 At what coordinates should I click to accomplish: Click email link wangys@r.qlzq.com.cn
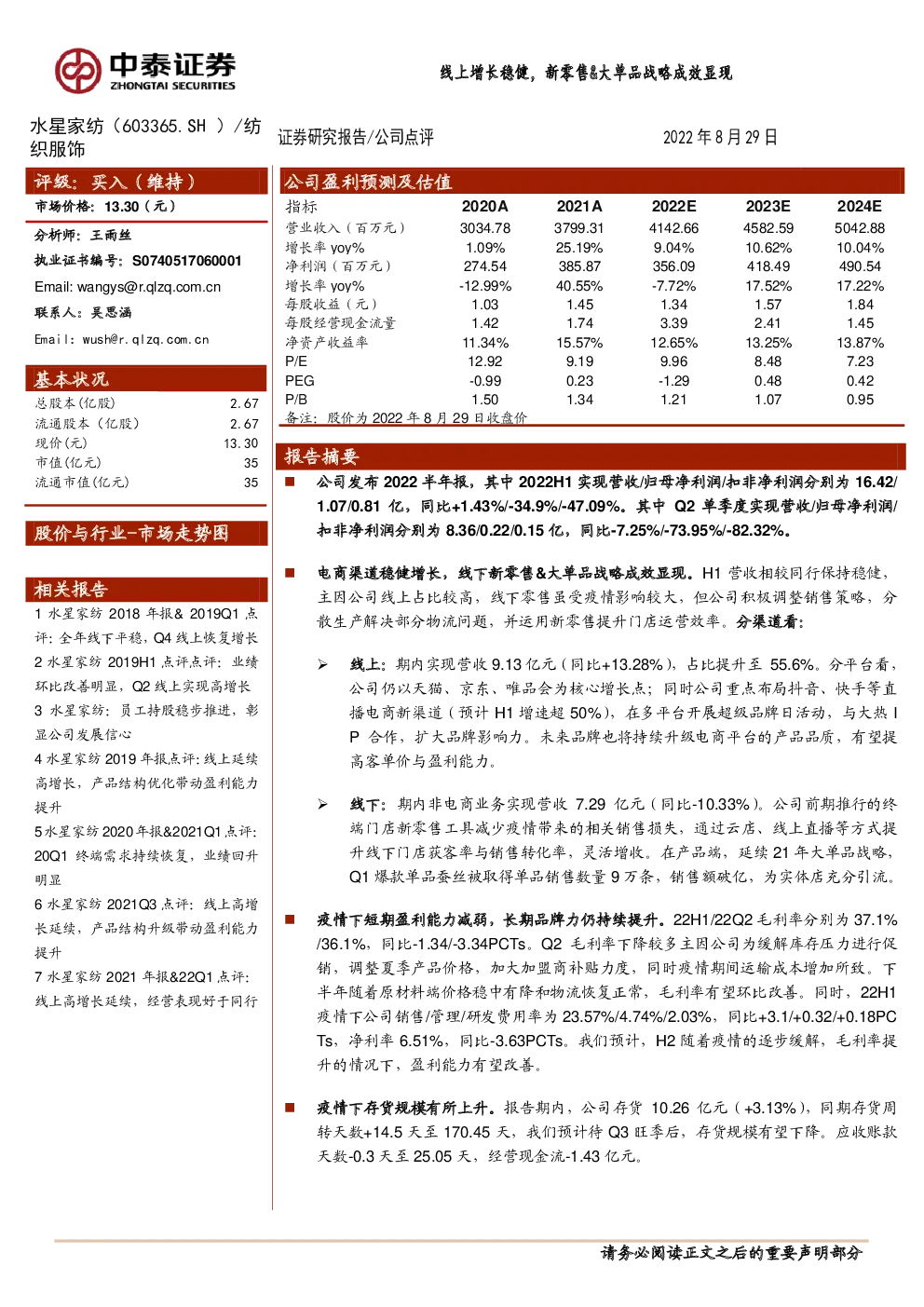tap(149, 287)
